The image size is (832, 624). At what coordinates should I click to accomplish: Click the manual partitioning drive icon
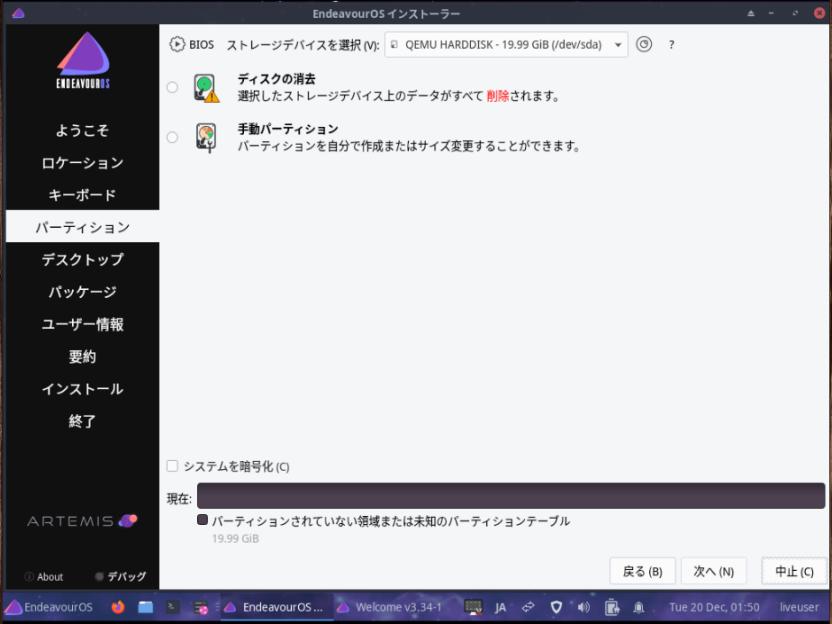click(x=206, y=137)
